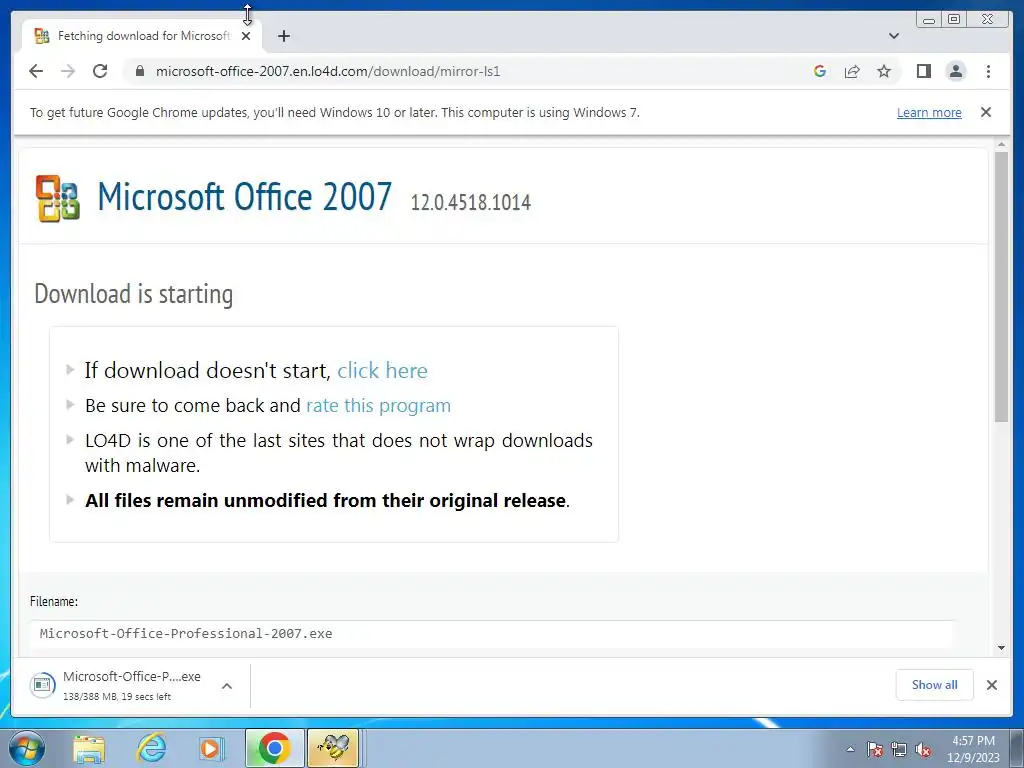The height and width of the screenshot is (768, 1024).
Task: Show hidden system tray icons
Action: pyautogui.click(x=850, y=749)
